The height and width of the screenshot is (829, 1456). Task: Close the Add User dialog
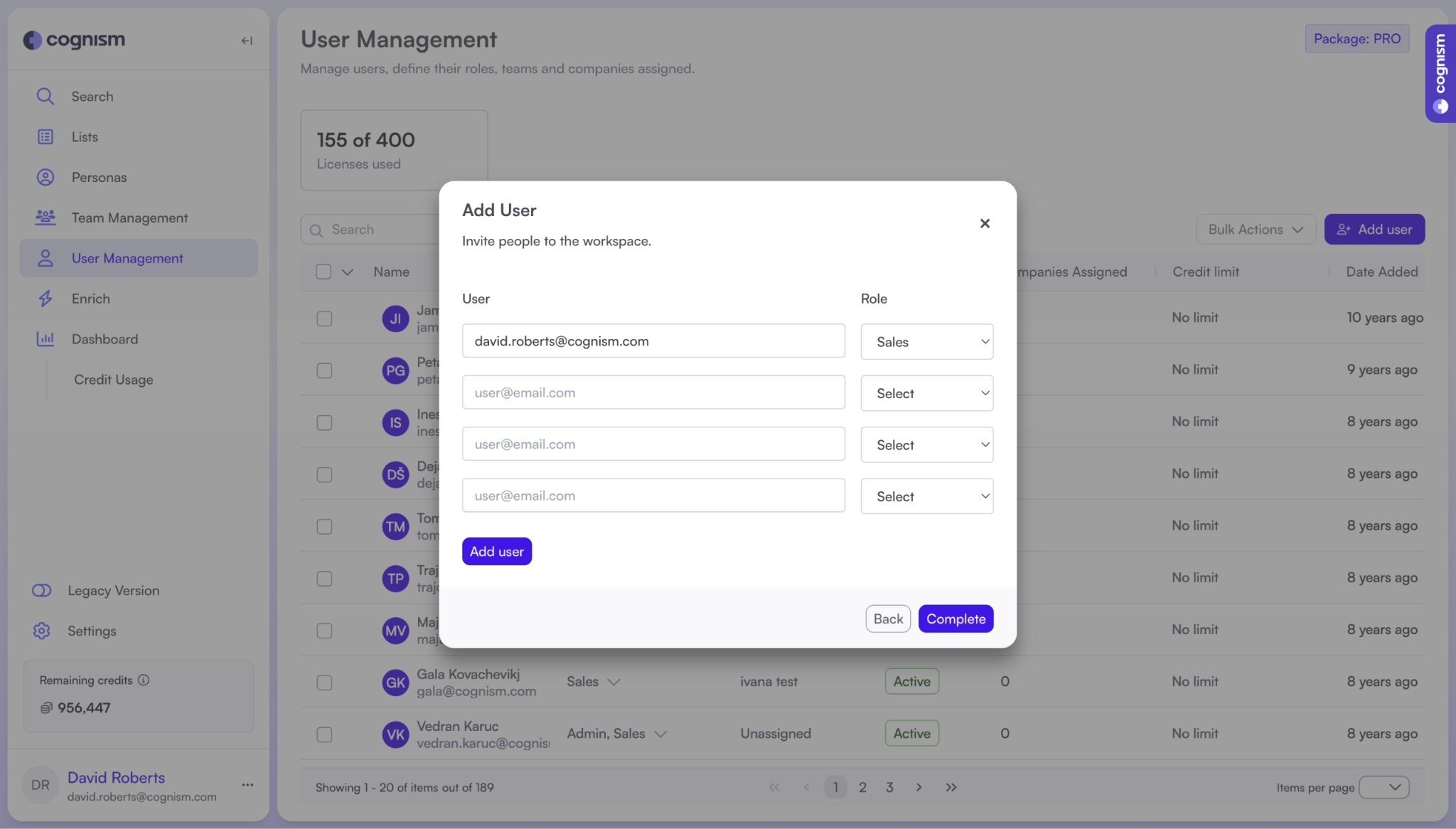tap(985, 223)
